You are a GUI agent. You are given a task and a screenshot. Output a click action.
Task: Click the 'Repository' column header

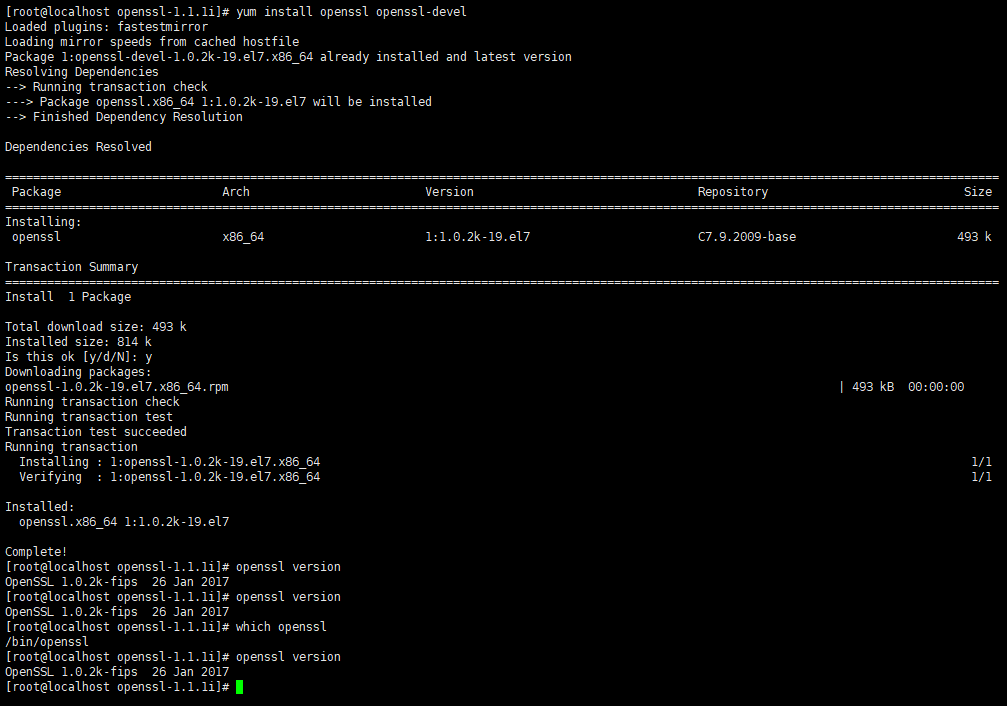pyautogui.click(x=733, y=191)
